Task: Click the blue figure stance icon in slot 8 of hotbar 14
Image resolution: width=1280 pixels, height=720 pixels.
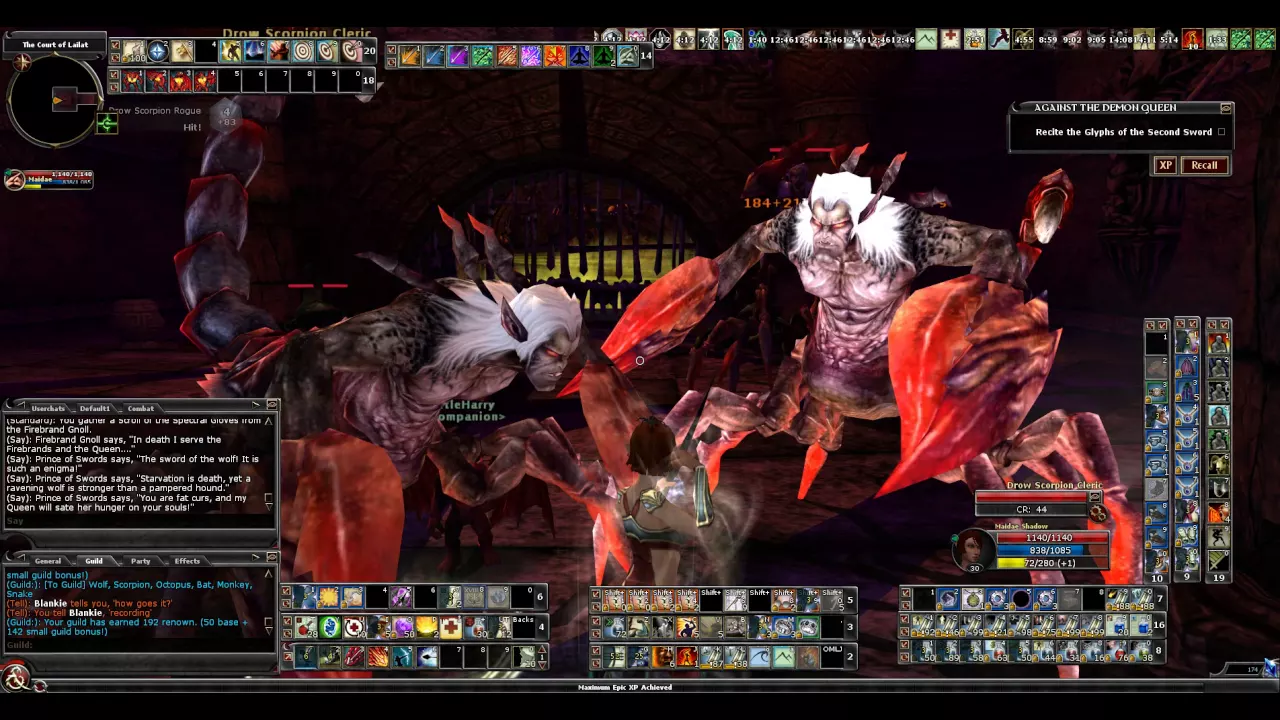Action: click(x=578, y=56)
